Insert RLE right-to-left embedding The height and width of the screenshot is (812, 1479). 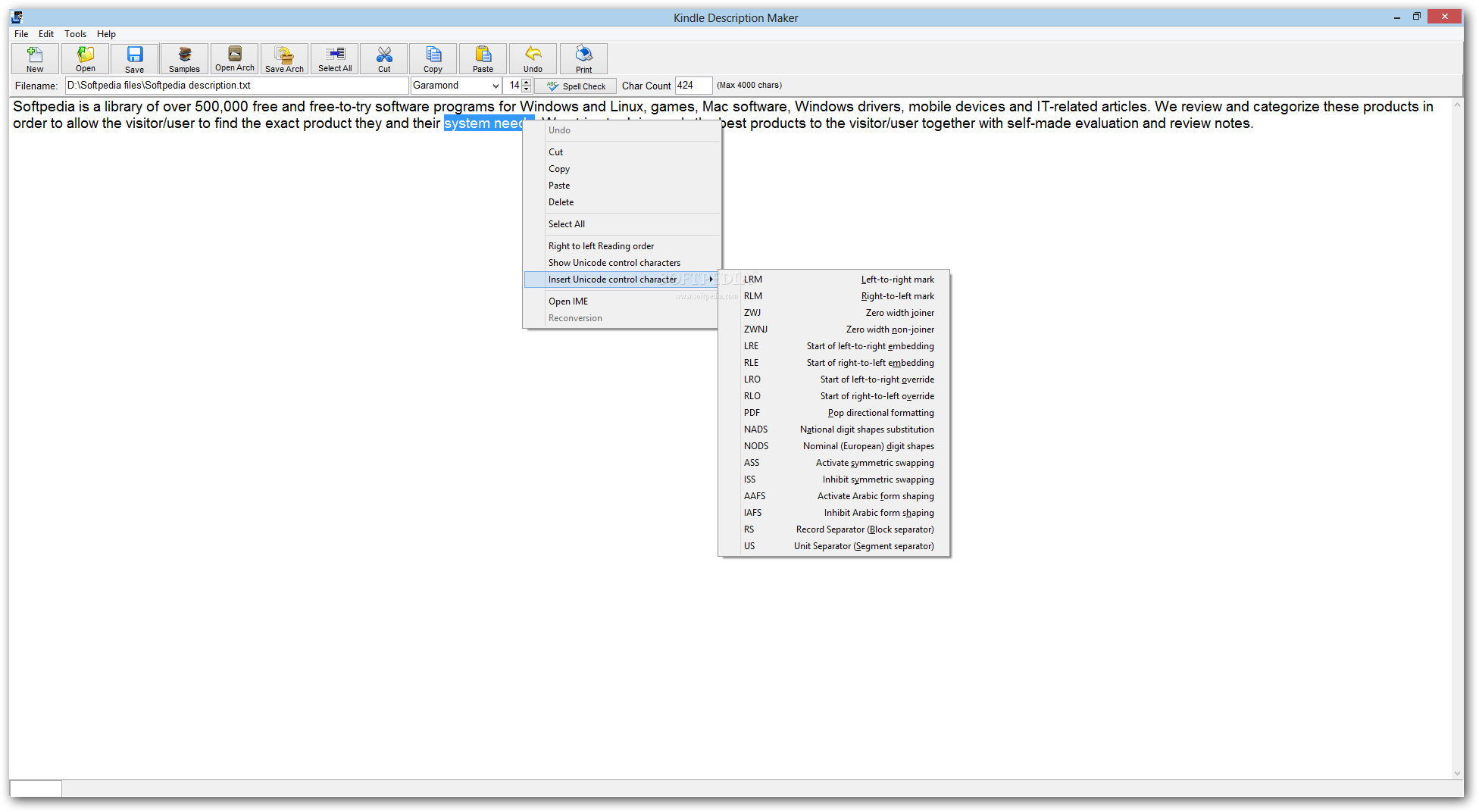(833, 363)
